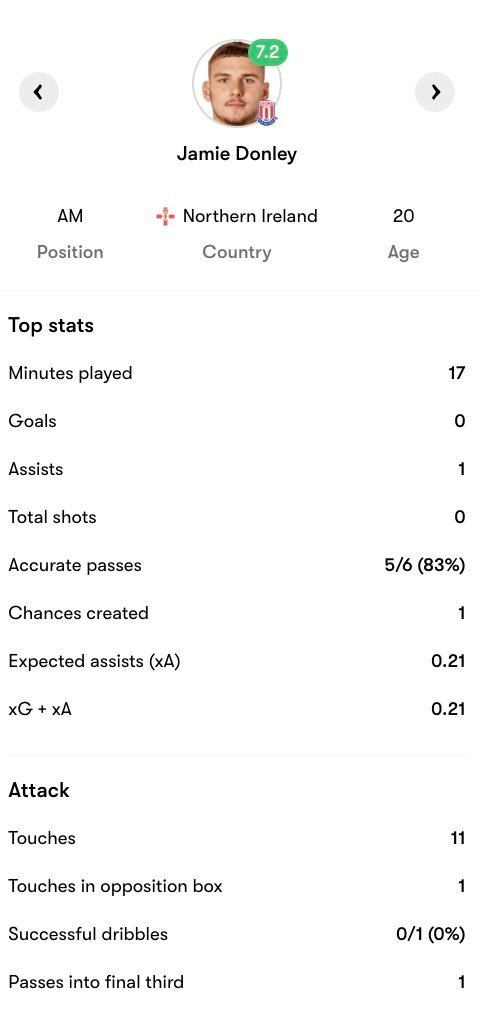Open Jamie Donley's profile photo

point(236,84)
